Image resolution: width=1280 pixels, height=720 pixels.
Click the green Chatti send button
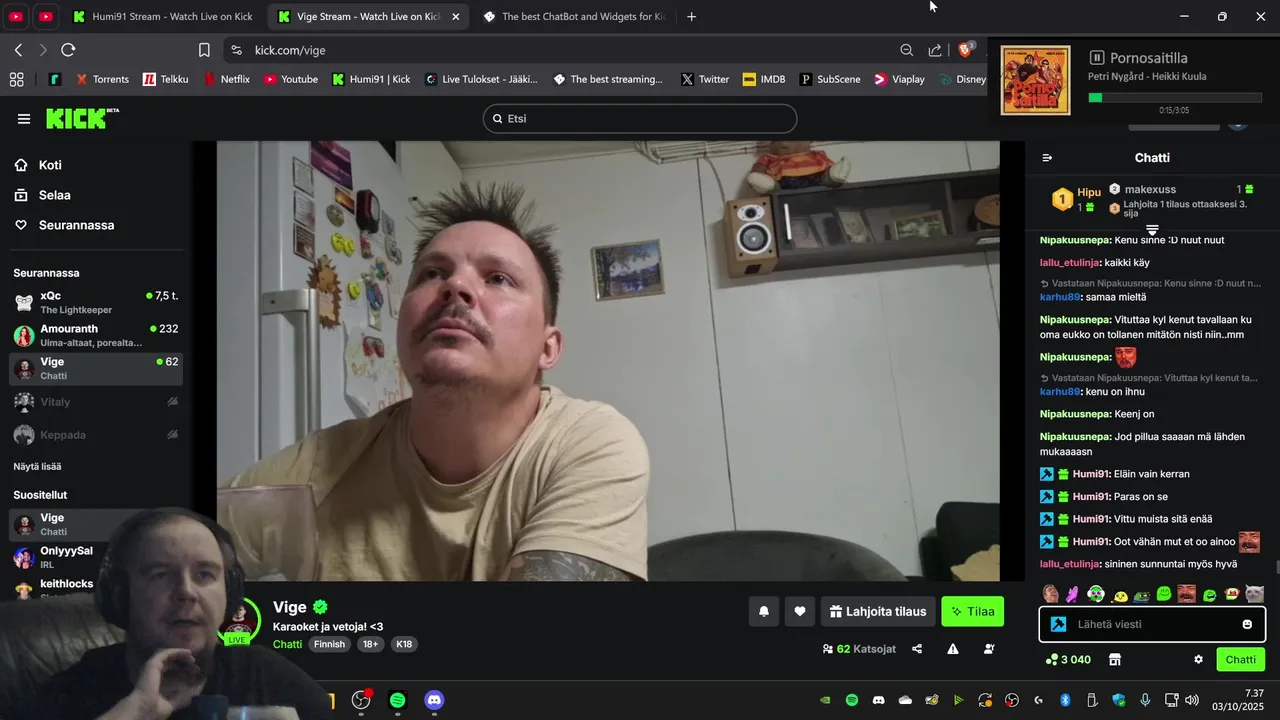point(1241,659)
